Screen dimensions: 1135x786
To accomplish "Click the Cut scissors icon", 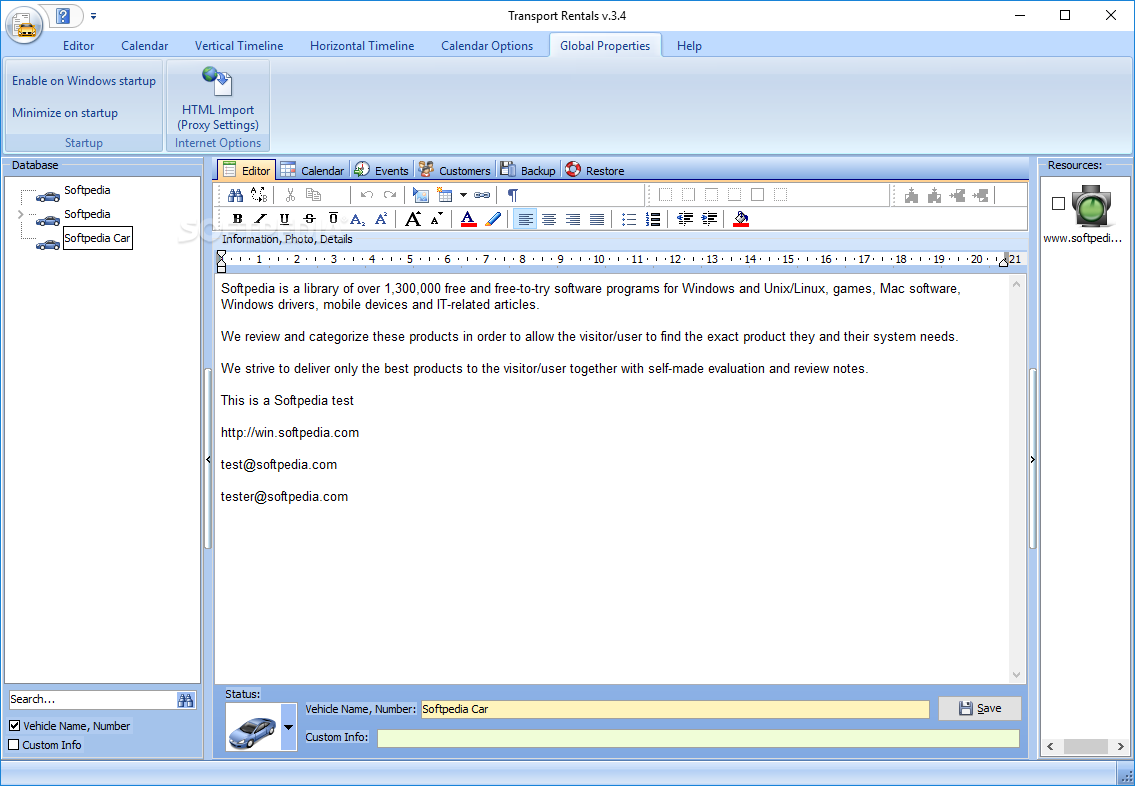I will pyautogui.click(x=290, y=195).
